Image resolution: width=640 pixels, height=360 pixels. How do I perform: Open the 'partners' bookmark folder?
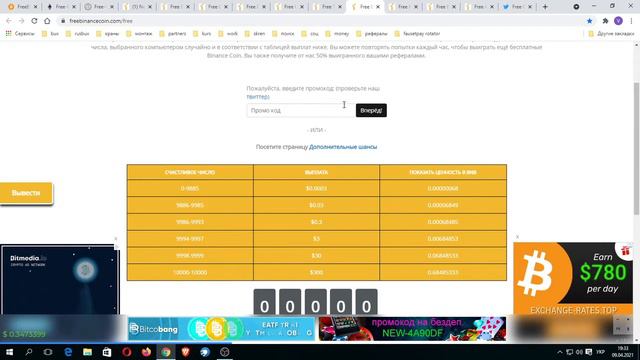pos(173,33)
